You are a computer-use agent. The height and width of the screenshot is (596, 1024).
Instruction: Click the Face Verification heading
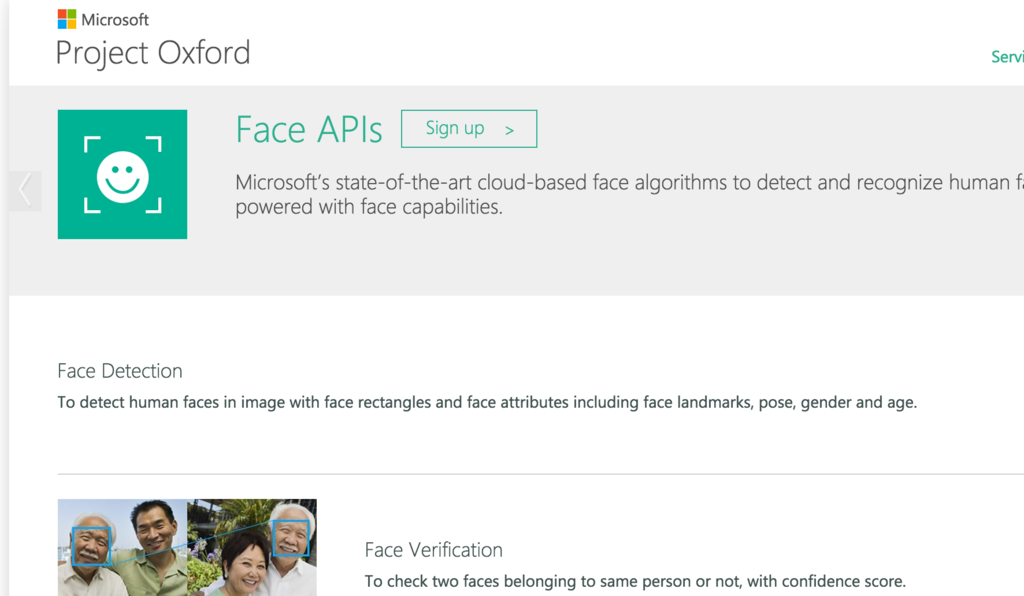(x=434, y=550)
